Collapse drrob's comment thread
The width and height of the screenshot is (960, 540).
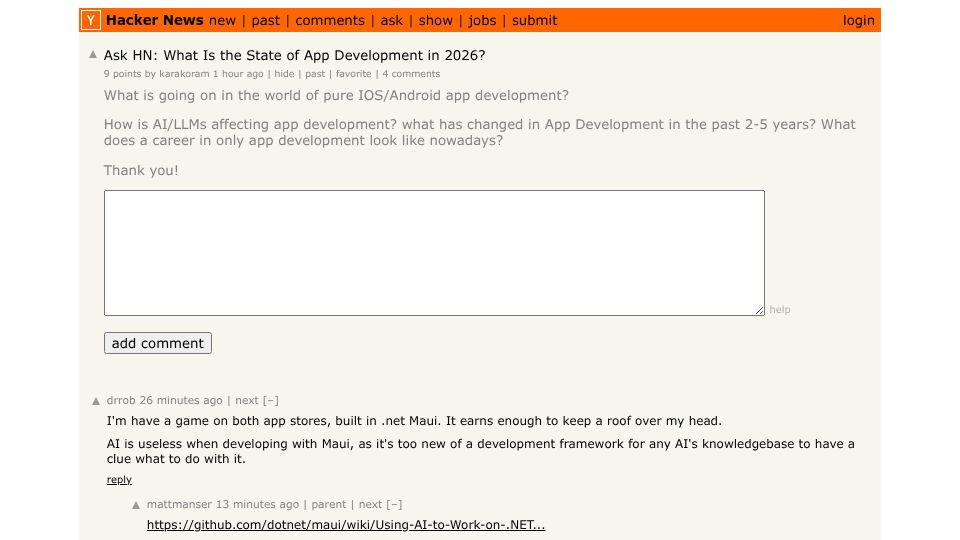(x=271, y=400)
